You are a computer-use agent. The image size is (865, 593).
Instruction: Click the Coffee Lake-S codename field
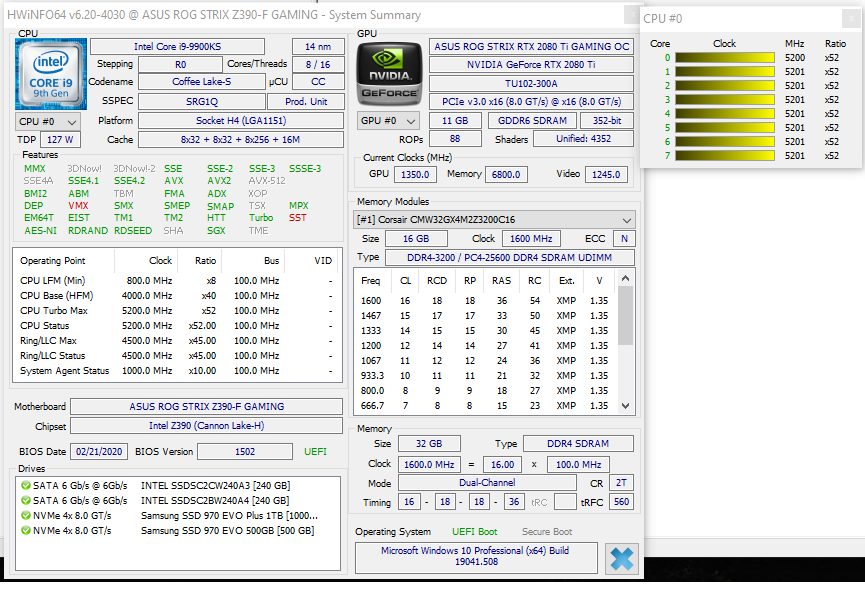[x=201, y=82]
